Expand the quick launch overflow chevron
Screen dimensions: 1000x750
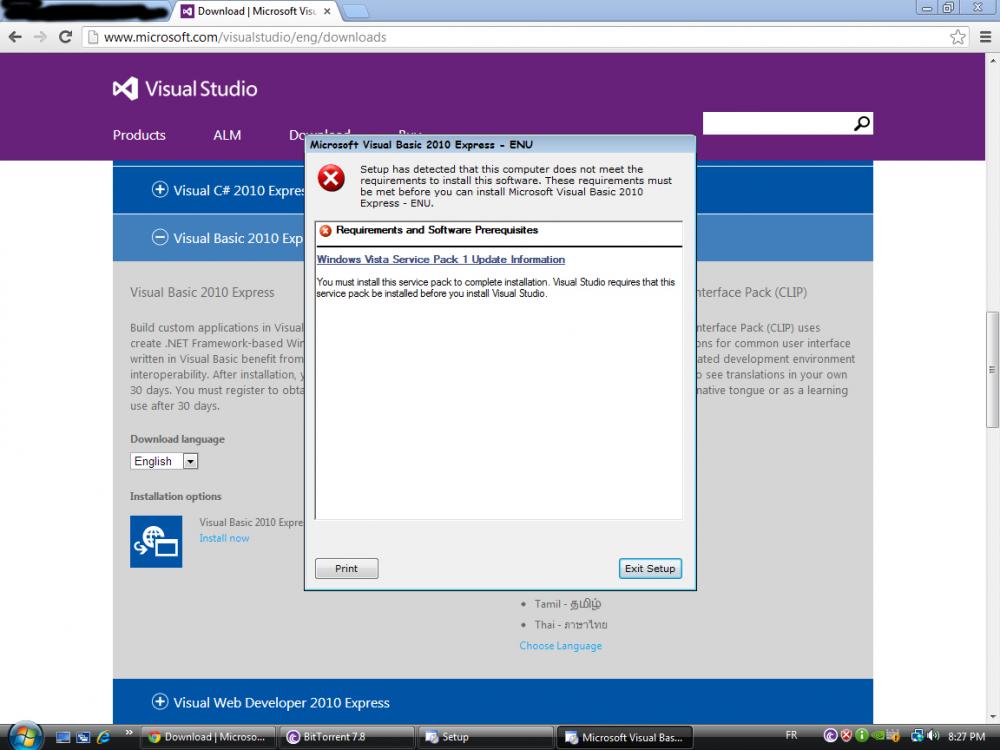[128, 733]
